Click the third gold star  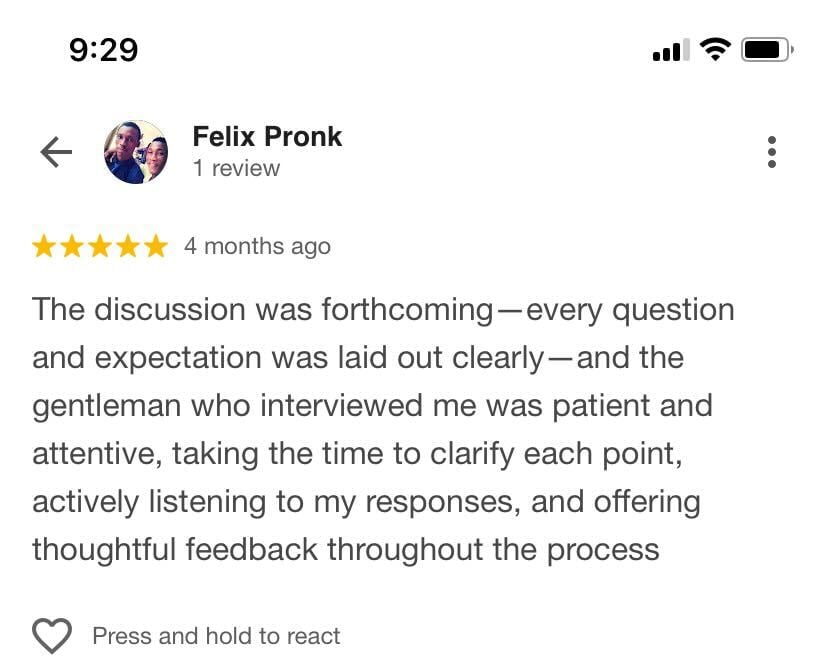[101, 246]
